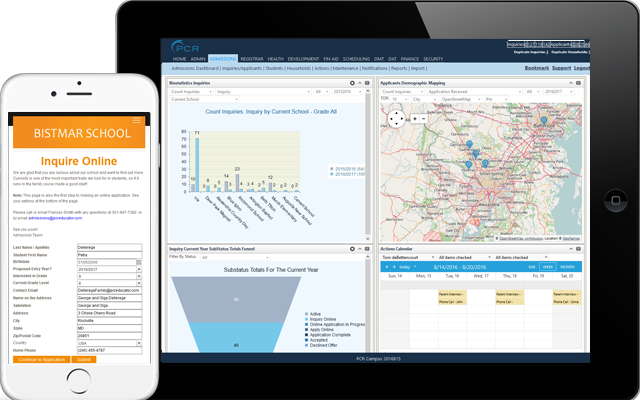This screenshot has height=400, width=640.
Task: Go to previous week in Actions Calendar
Action: (387, 267)
